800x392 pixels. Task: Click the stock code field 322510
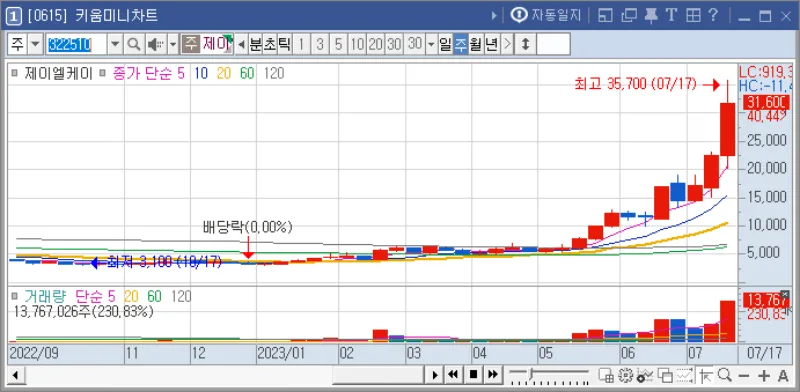[x=76, y=44]
